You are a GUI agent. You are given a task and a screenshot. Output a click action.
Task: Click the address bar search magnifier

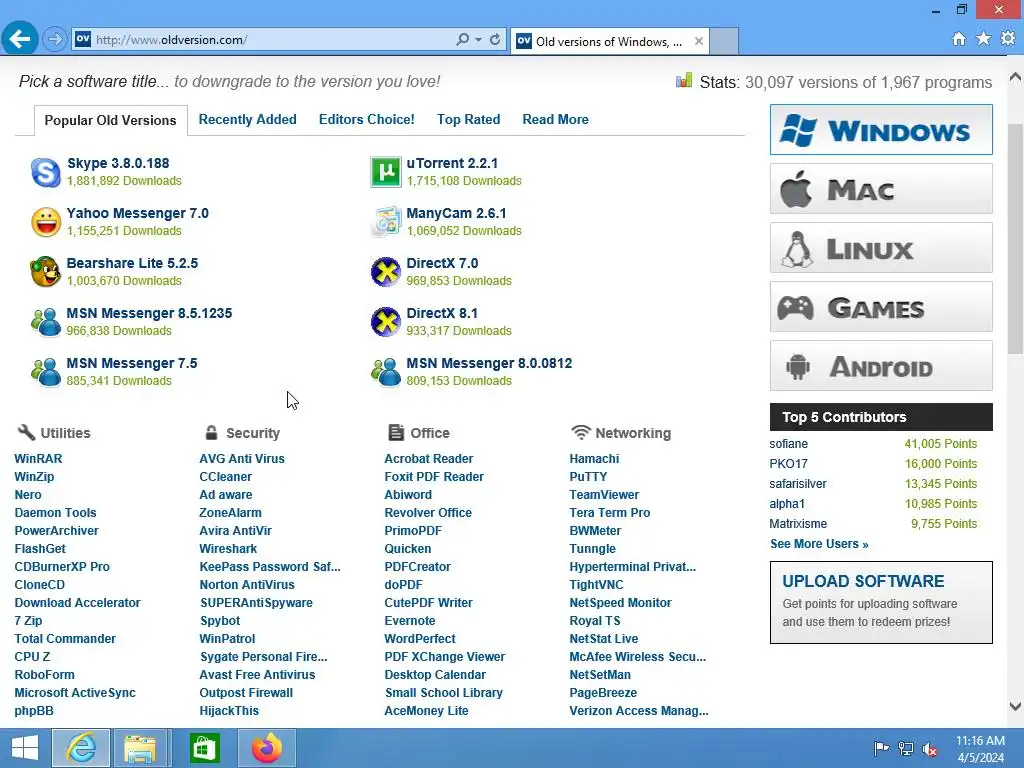462,39
